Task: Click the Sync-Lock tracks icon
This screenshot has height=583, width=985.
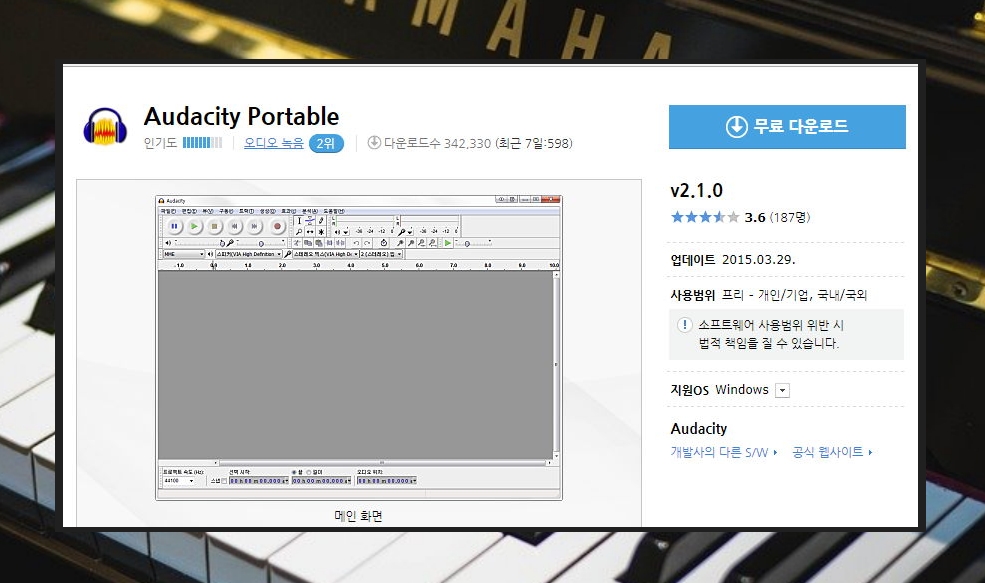Action: (384, 243)
